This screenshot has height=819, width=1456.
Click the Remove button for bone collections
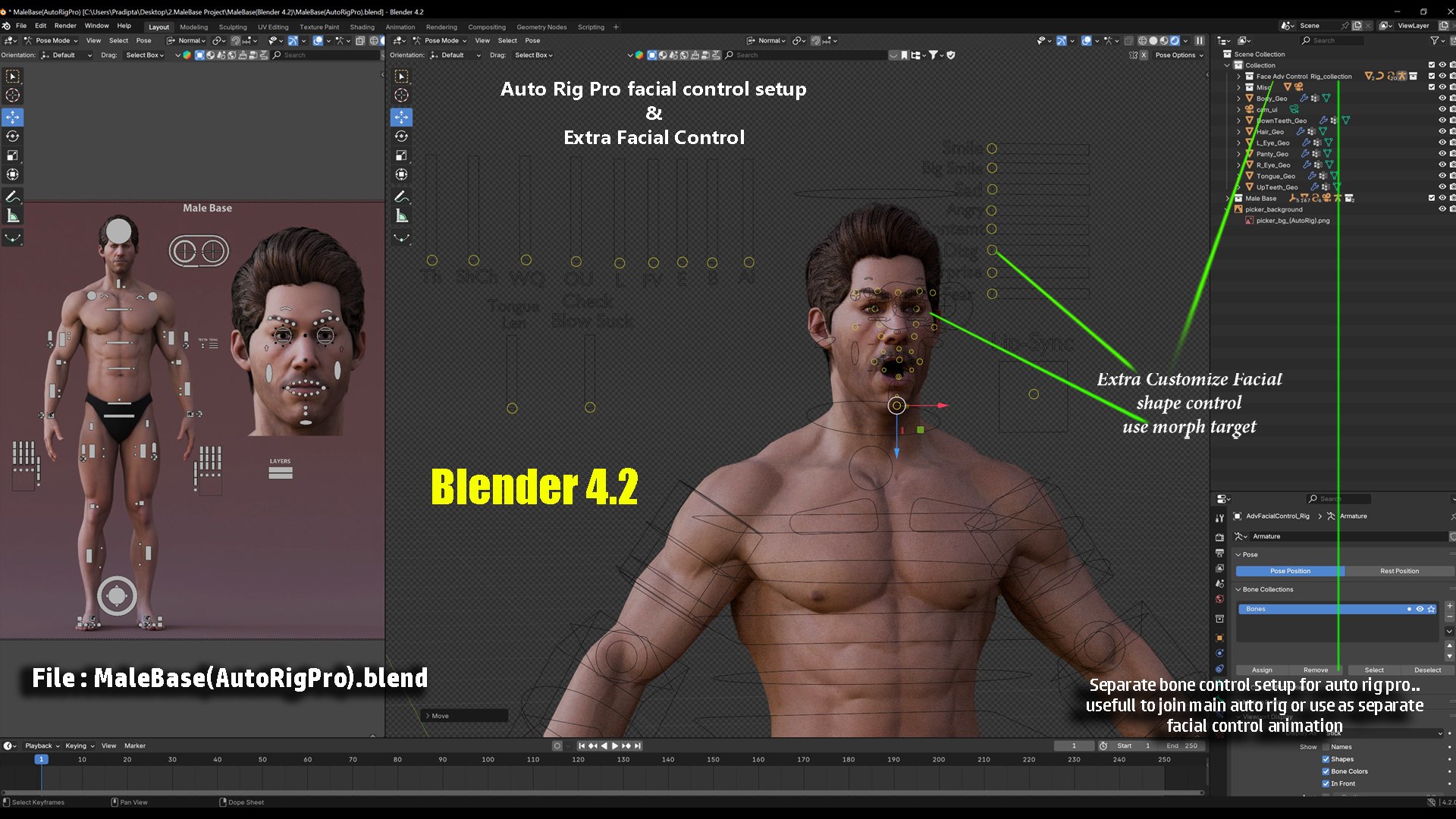tap(1316, 670)
